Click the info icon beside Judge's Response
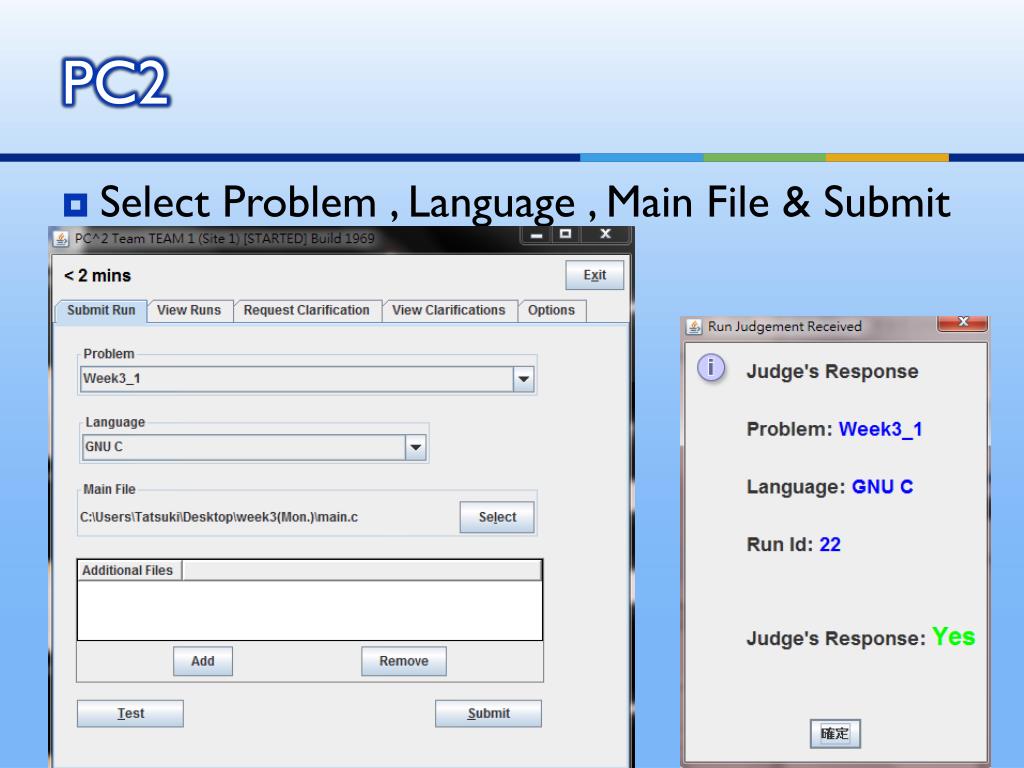 pos(711,368)
